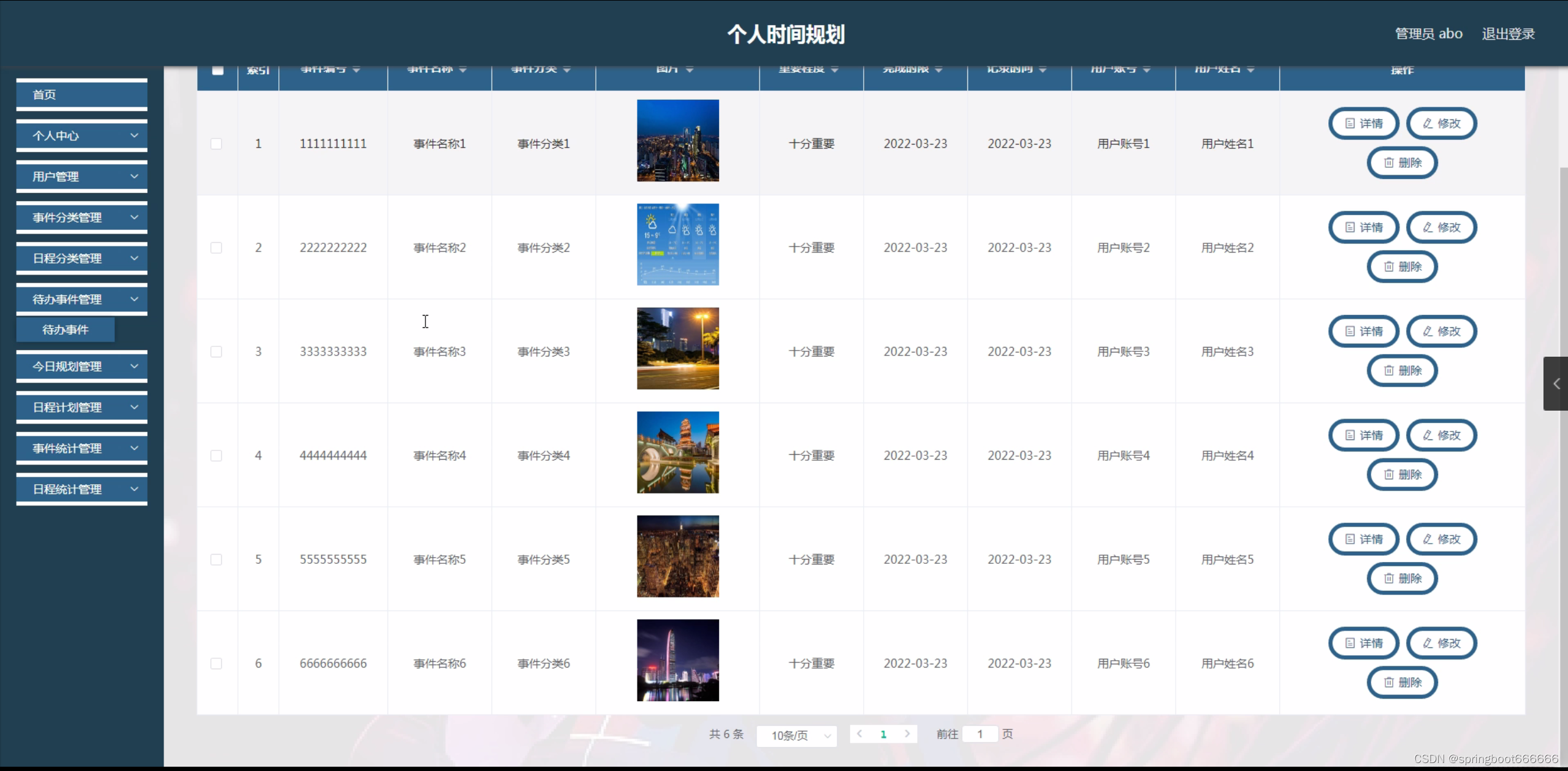Click the 退出登录 logout link

(1508, 34)
